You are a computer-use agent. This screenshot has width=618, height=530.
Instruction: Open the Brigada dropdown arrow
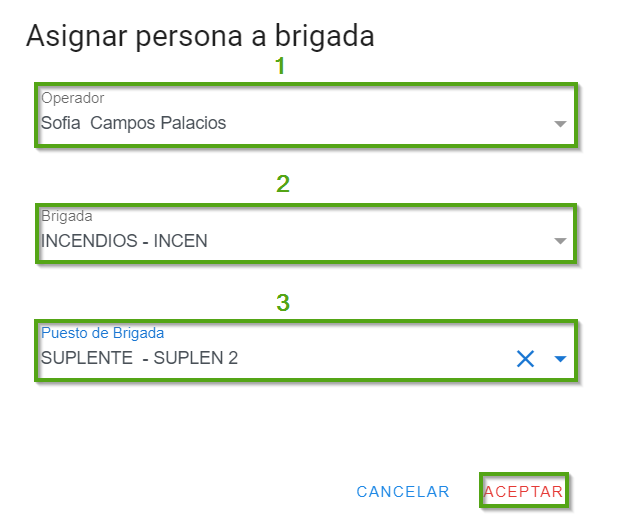point(560,242)
